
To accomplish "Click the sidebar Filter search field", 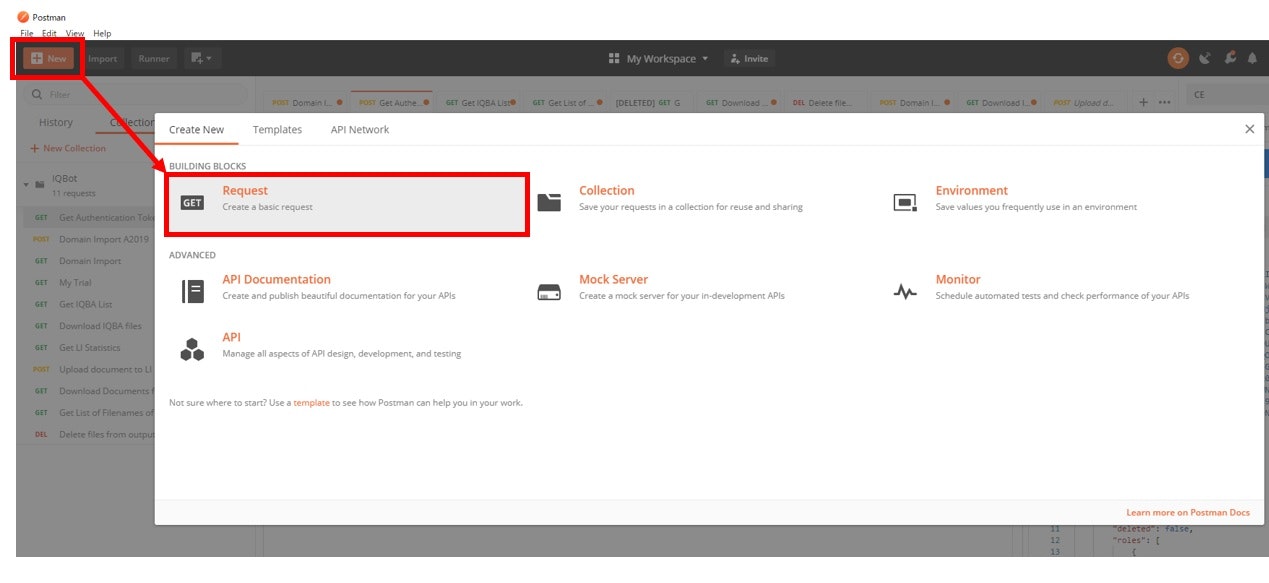I will pyautogui.click(x=137, y=94).
